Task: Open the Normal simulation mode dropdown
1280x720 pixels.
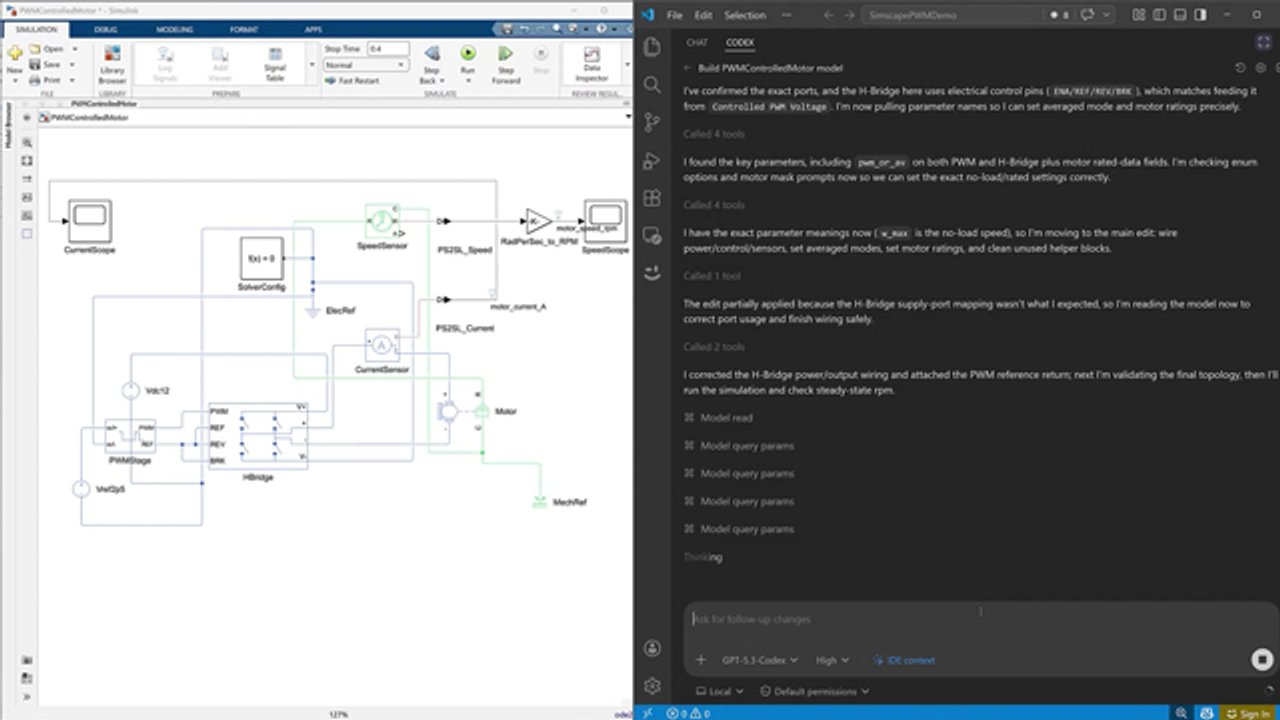Action: click(366, 65)
